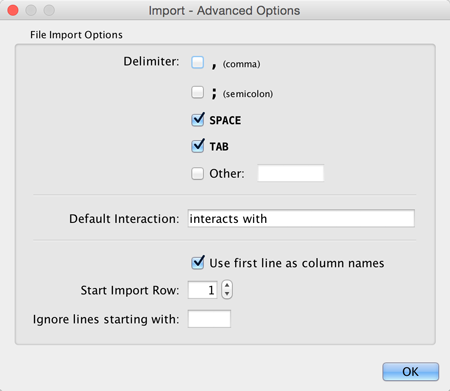Image resolution: width=450 pixels, height=391 pixels.
Task: Decrease Start Import Row with down arrow
Action: tap(227, 294)
